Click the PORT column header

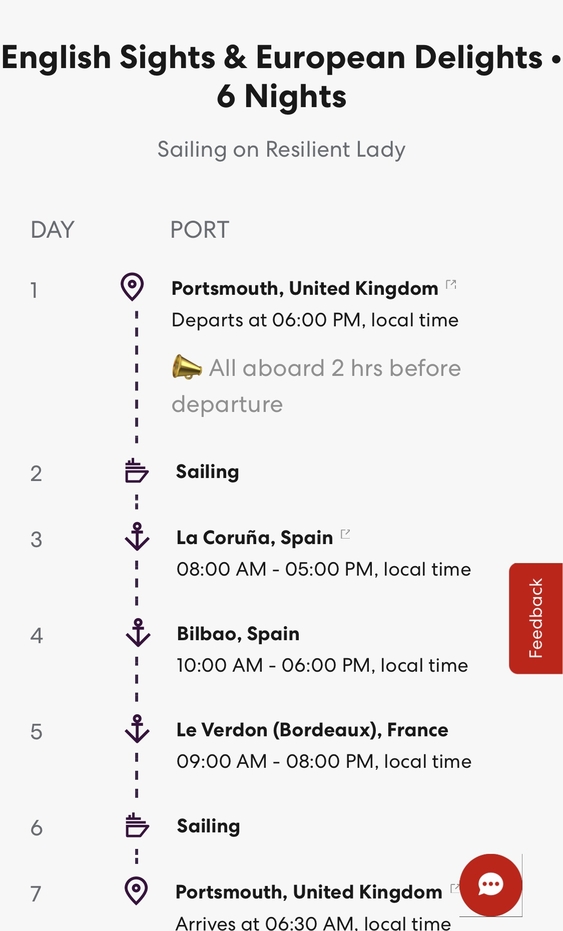pyautogui.click(x=200, y=230)
